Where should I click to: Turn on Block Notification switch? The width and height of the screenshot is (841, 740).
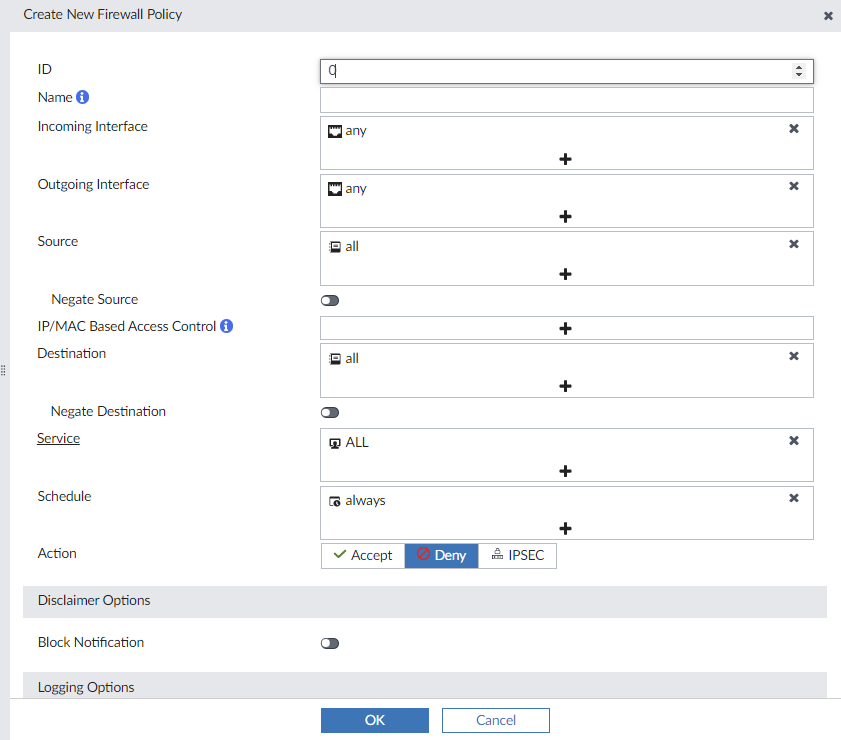(x=330, y=643)
